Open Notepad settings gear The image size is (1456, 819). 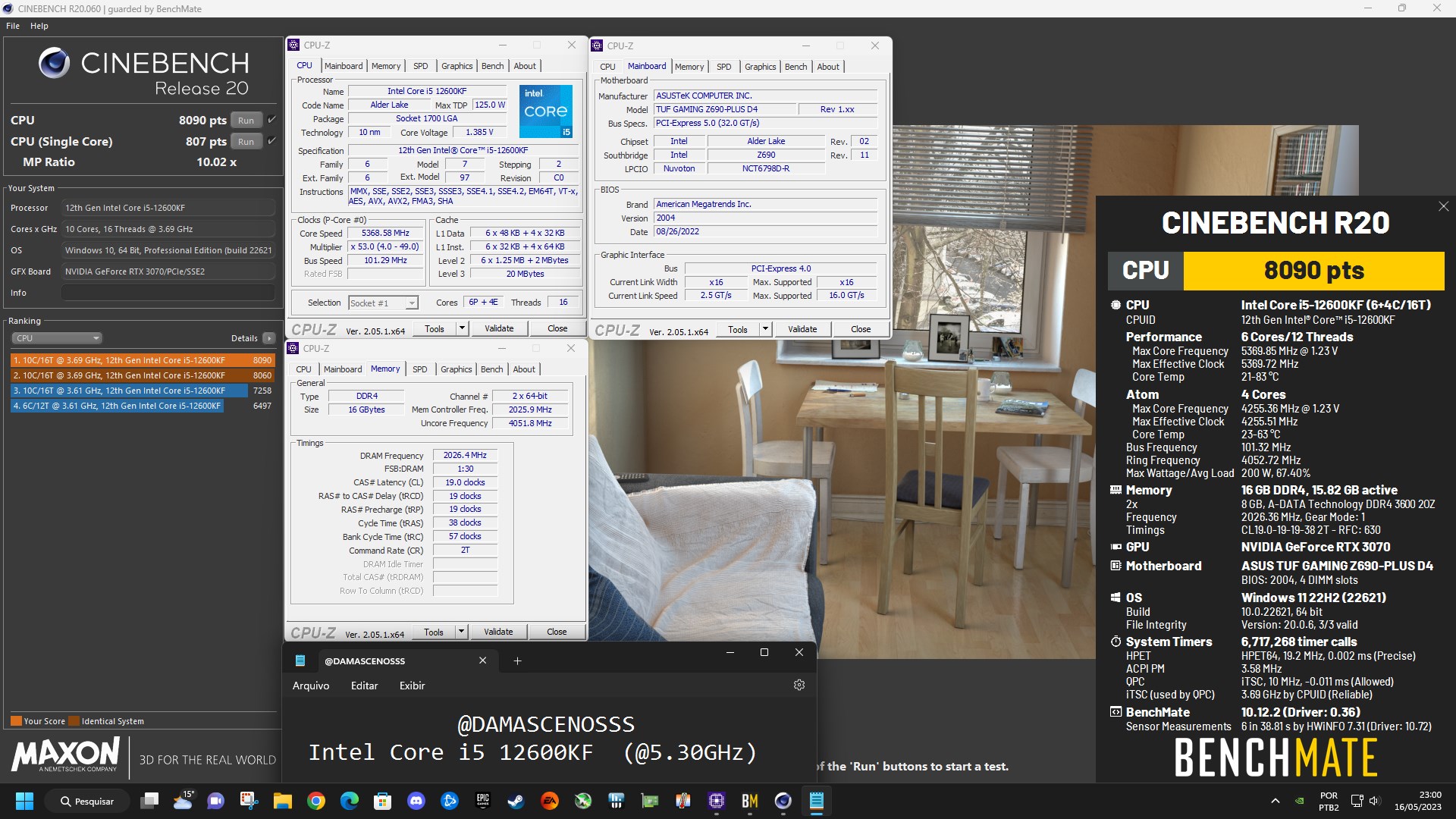[799, 685]
